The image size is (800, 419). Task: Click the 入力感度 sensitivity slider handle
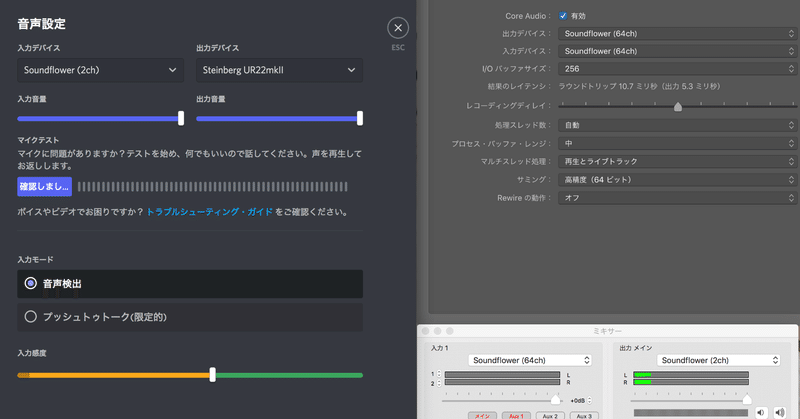click(212, 375)
